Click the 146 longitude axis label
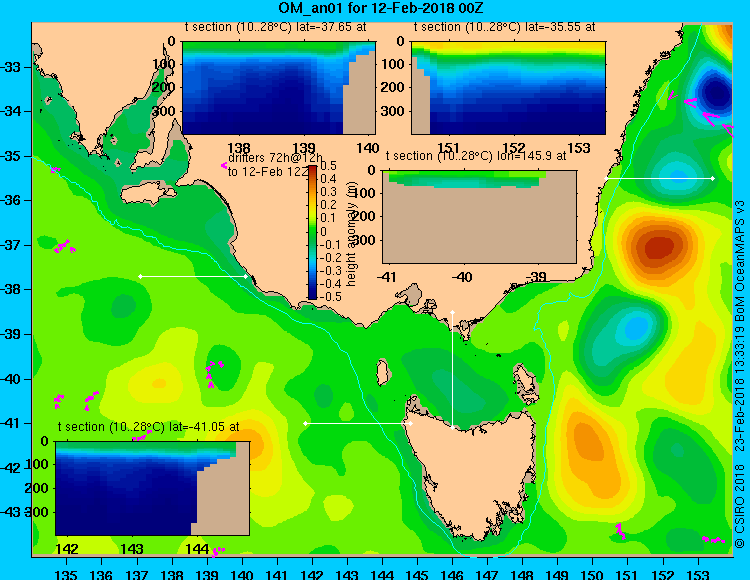This screenshot has width=750, height=580. pyautogui.click(x=452, y=574)
